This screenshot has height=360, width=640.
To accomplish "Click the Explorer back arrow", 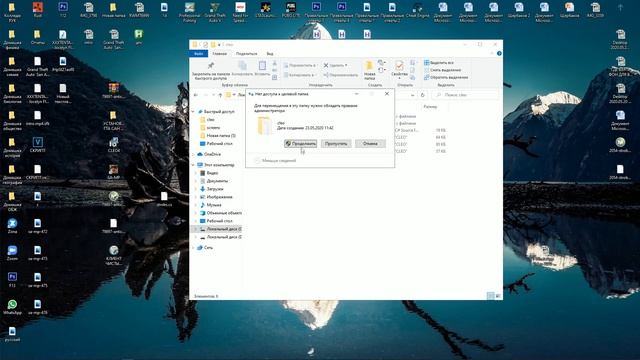I will click(196, 95).
